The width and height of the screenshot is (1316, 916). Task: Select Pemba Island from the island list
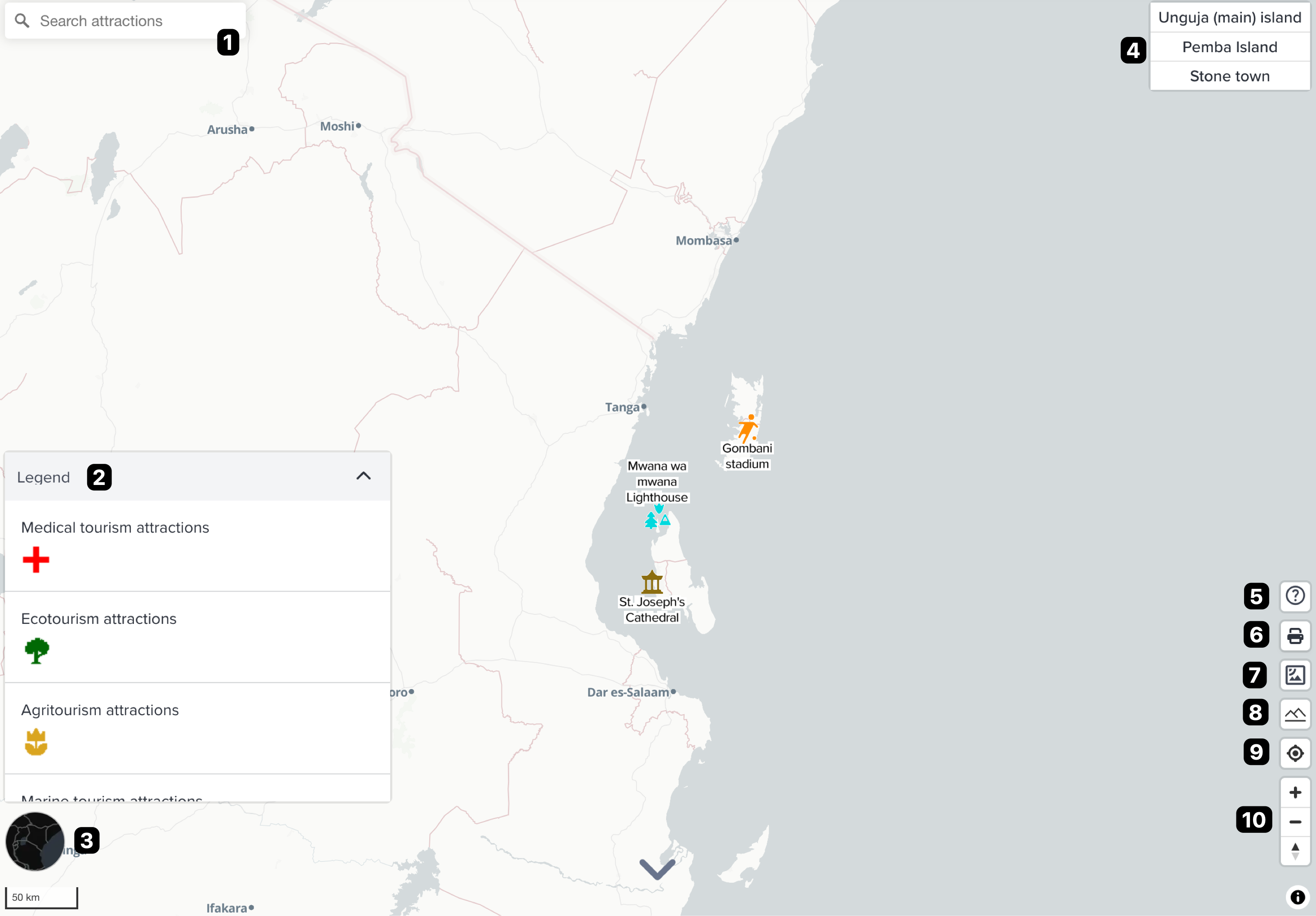[1230, 46]
